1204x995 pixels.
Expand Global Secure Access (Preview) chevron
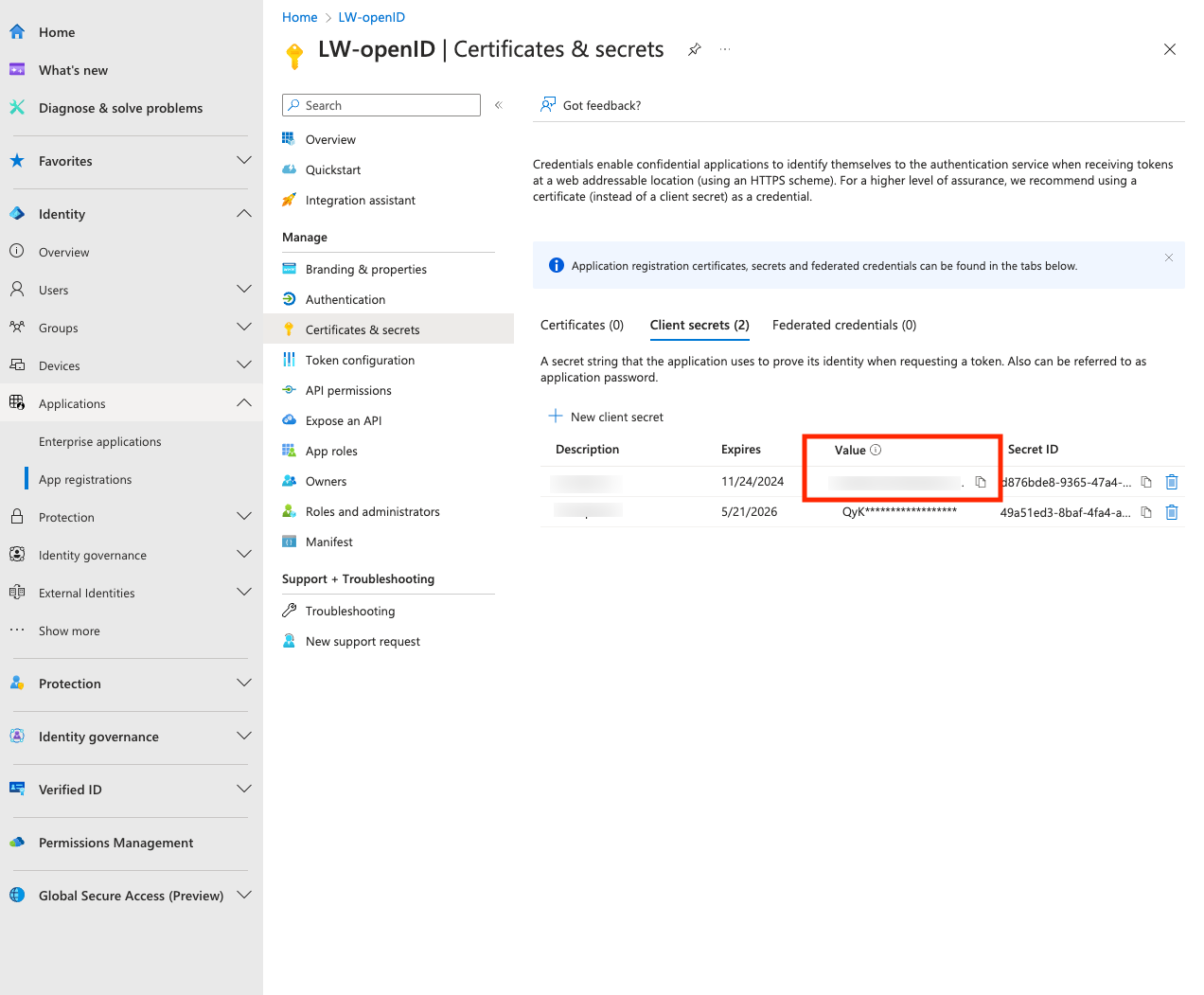click(244, 895)
